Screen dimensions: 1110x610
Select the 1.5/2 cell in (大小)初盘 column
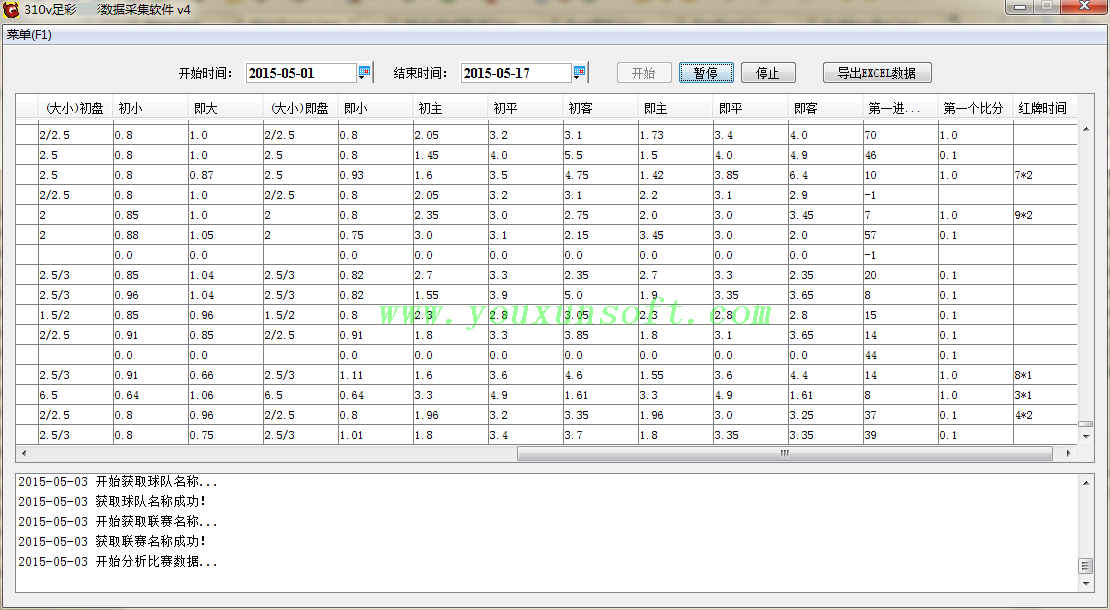point(76,315)
